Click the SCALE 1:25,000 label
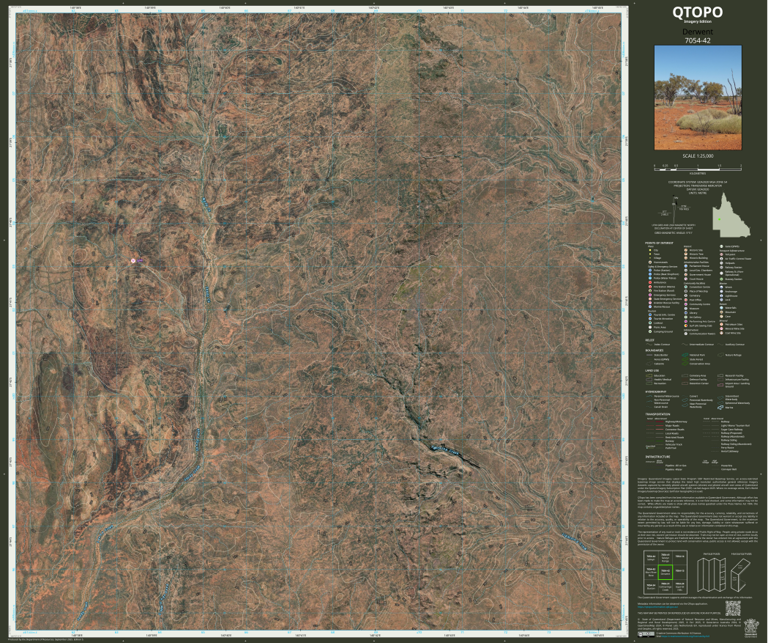This screenshot has height=643, width=768. point(698,156)
